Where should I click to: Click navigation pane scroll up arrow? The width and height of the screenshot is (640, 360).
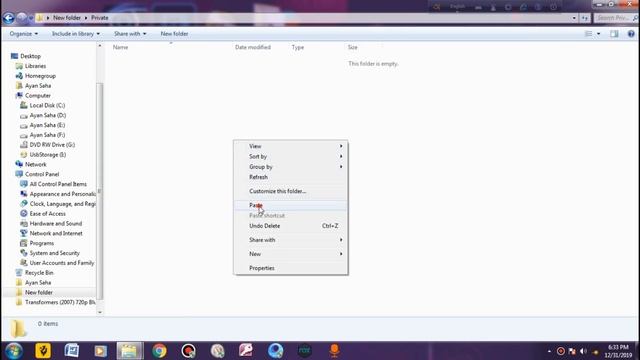click(100, 46)
